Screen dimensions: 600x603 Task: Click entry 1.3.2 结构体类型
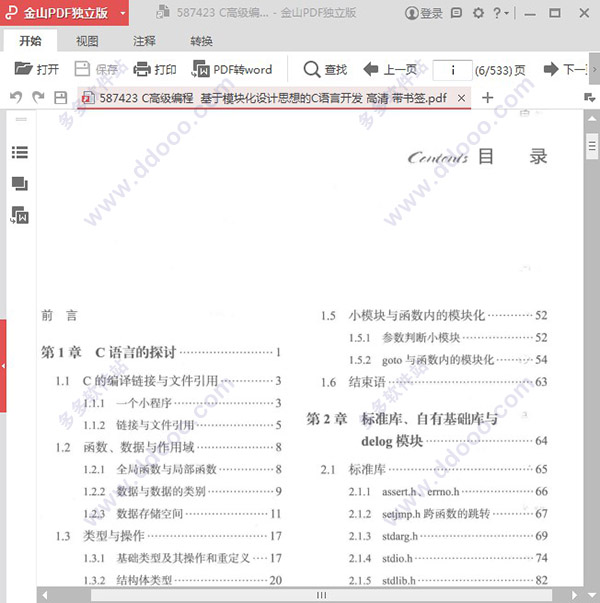pos(182,580)
